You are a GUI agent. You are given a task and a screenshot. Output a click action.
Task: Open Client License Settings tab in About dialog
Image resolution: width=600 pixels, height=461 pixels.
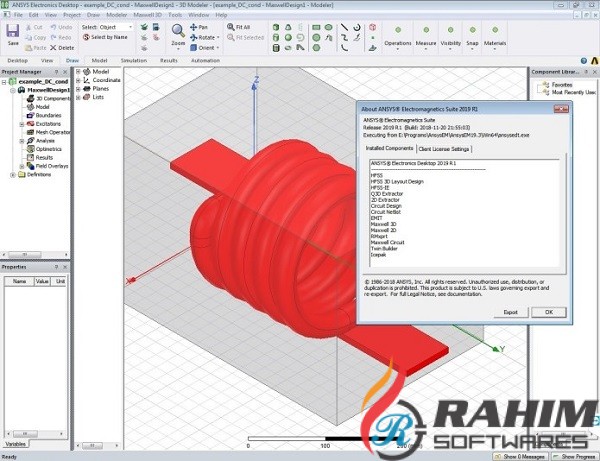(x=443, y=149)
